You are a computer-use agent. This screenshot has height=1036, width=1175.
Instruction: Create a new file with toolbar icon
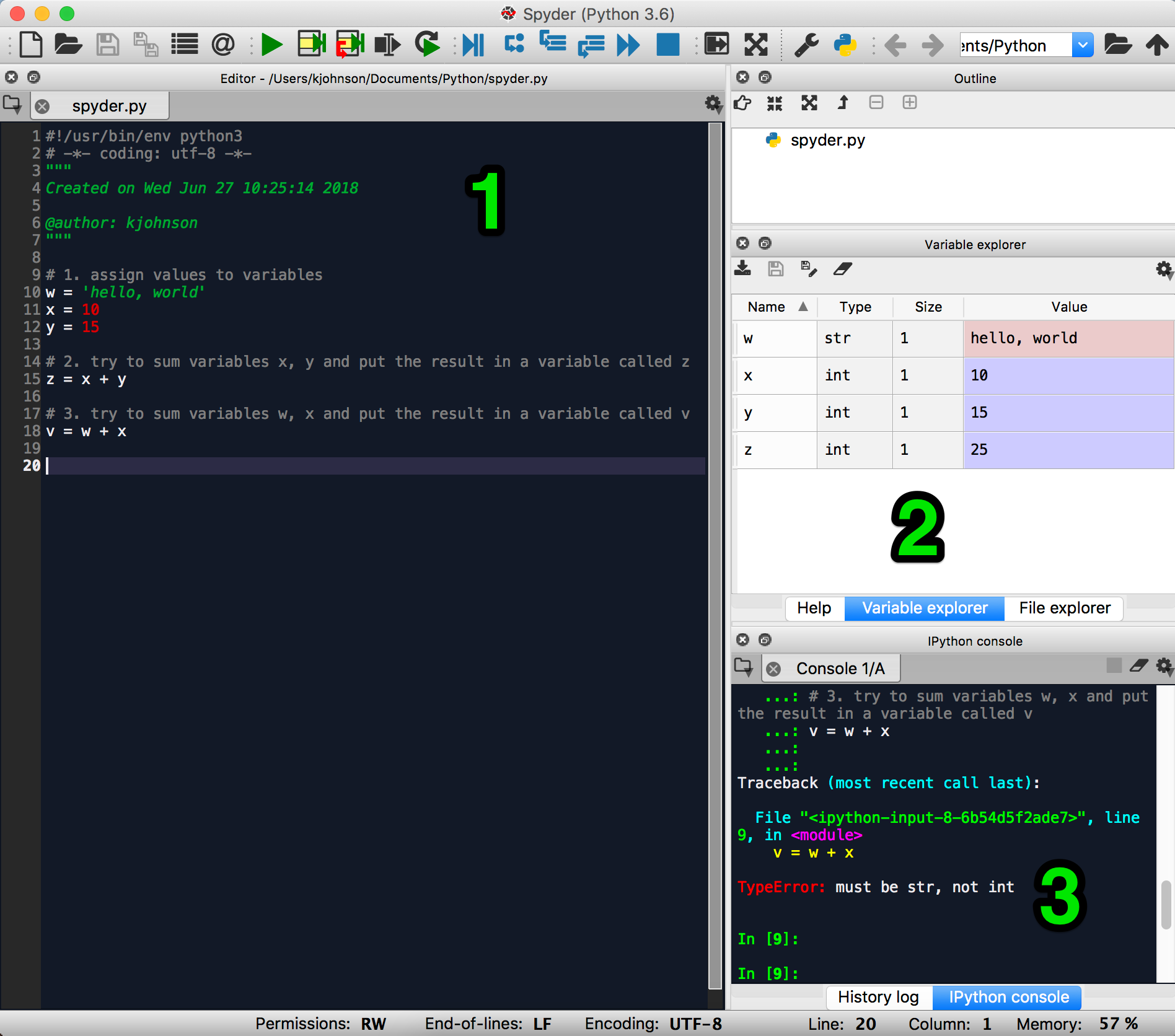31,45
